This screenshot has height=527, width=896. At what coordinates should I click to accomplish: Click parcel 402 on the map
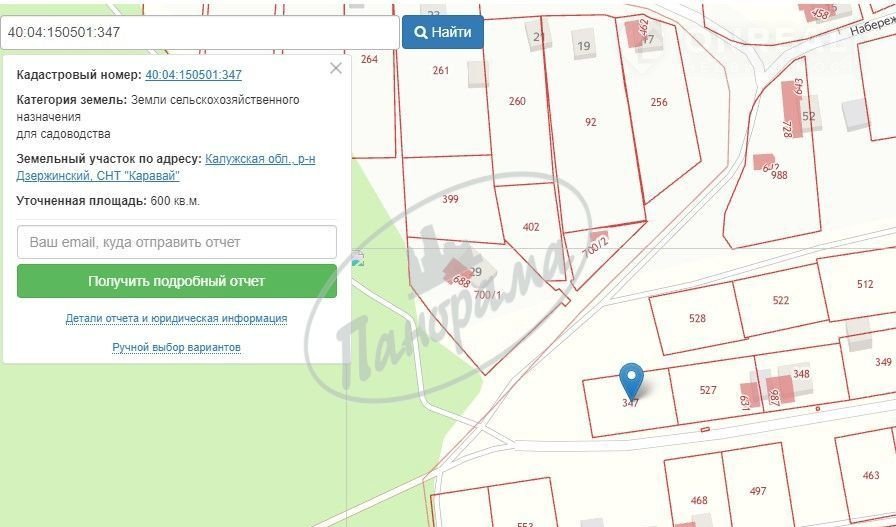tap(531, 227)
